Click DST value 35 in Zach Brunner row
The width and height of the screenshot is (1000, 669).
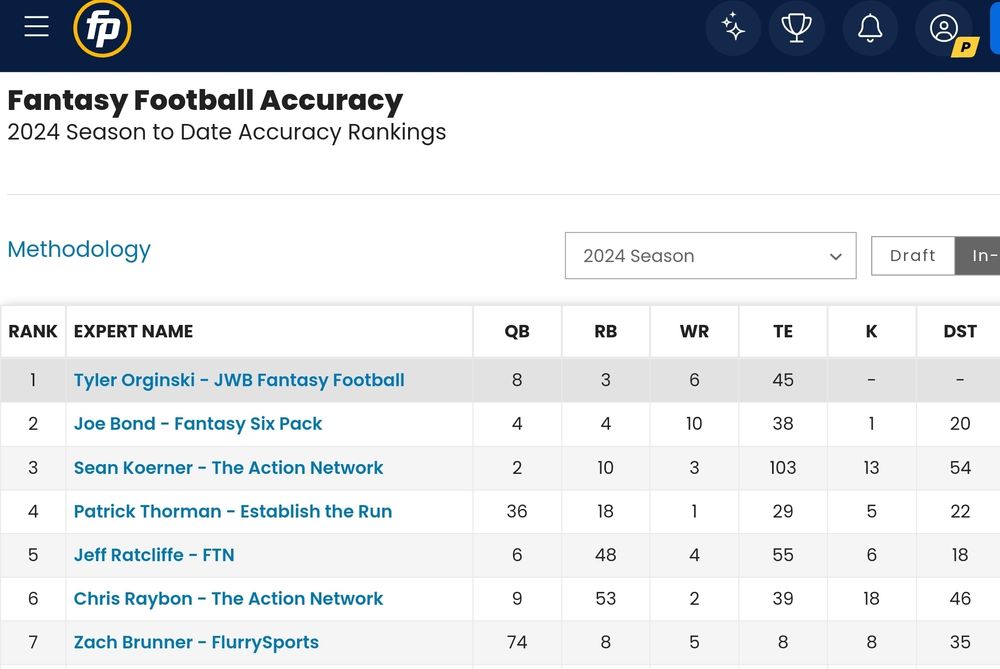click(x=960, y=642)
